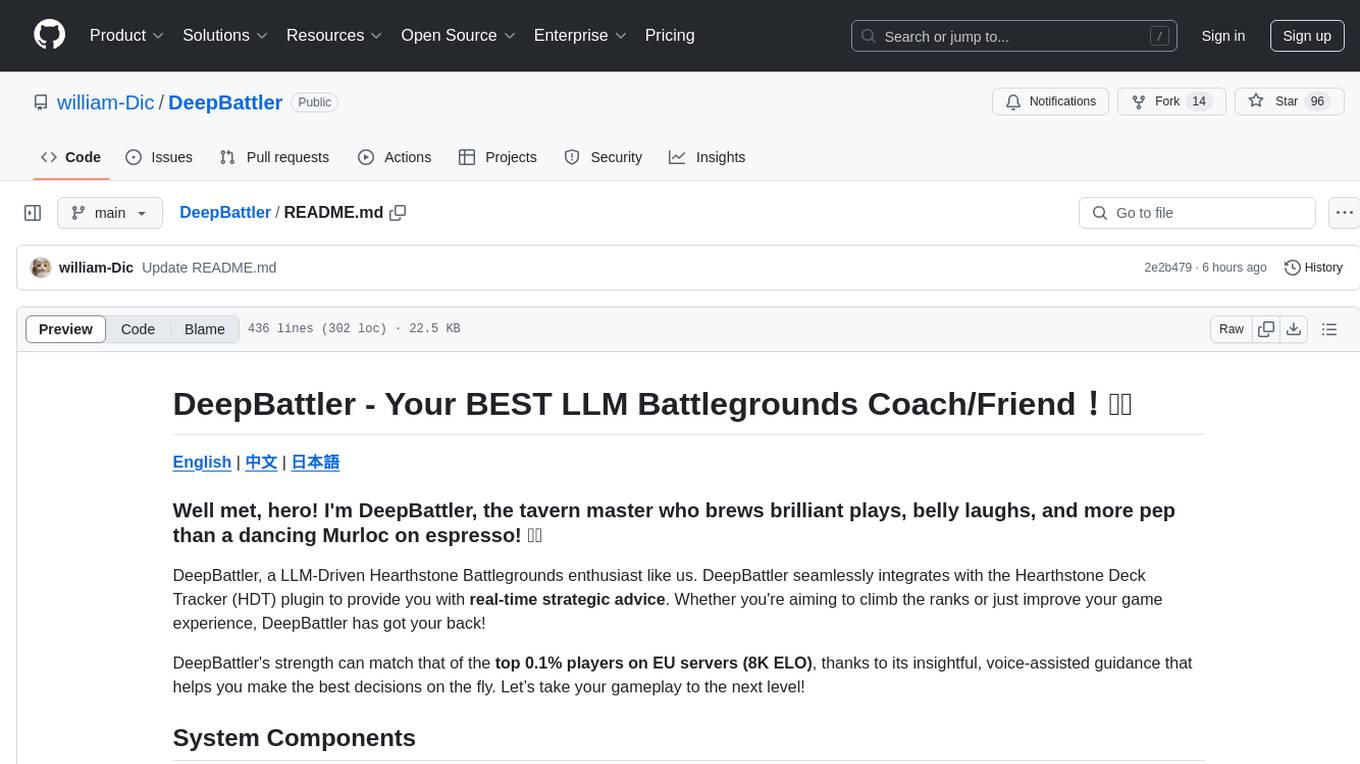Toggle the file tree side panel
The width and height of the screenshot is (1360, 764).
click(x=33, y=213)
